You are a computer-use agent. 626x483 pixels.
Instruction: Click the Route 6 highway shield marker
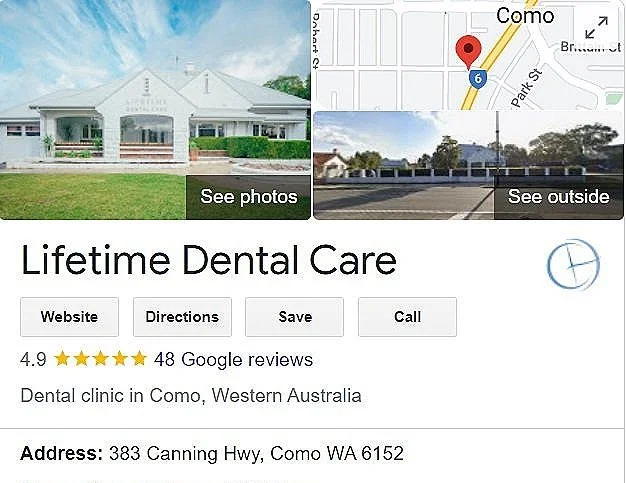point(478,78)
